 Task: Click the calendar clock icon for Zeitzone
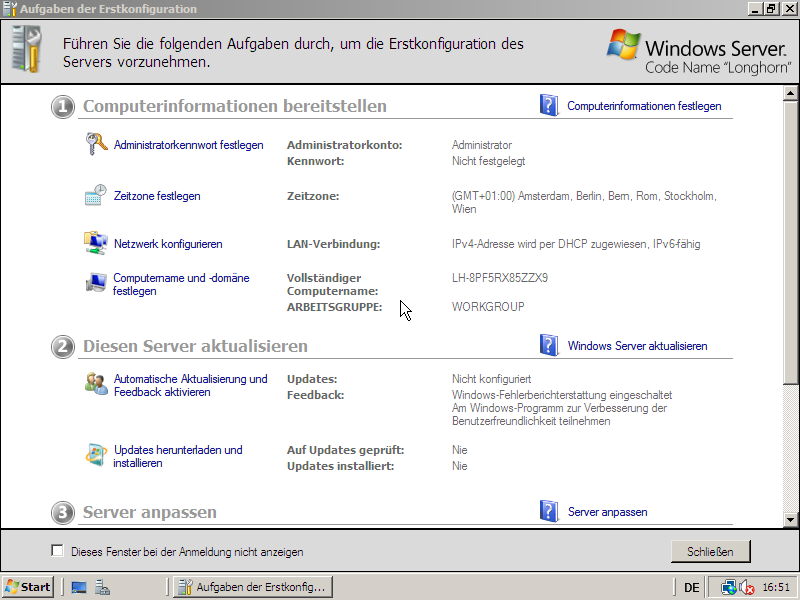[x=95, y=195]
